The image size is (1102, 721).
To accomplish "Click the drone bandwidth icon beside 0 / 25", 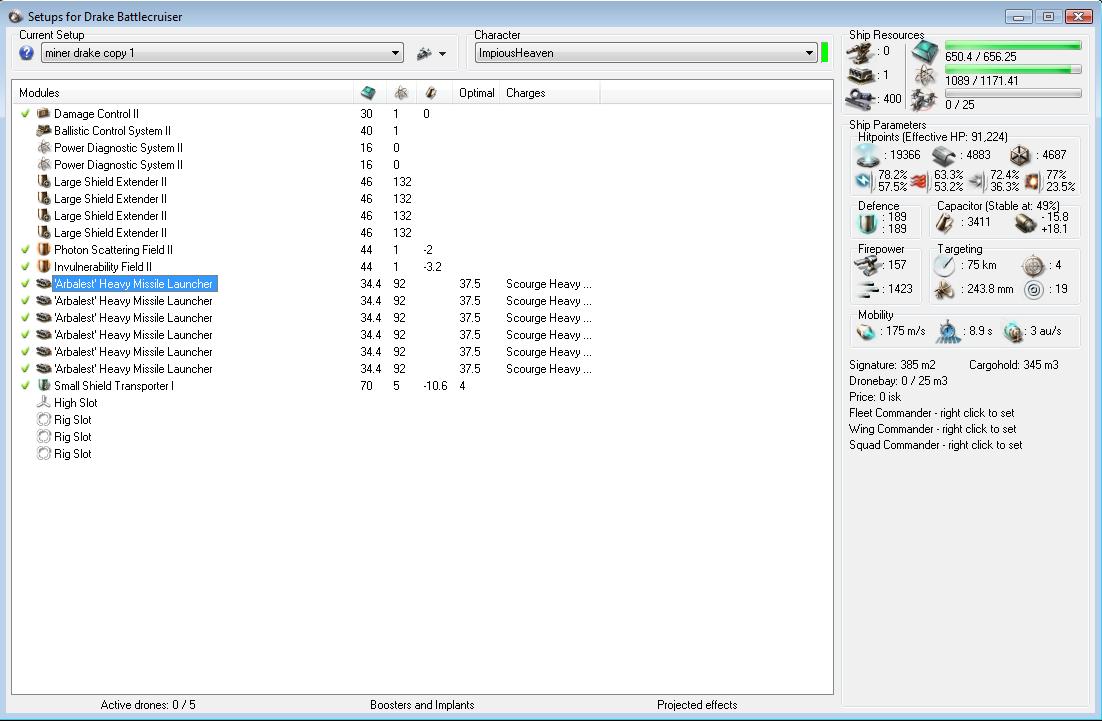I will pos(924,100).
